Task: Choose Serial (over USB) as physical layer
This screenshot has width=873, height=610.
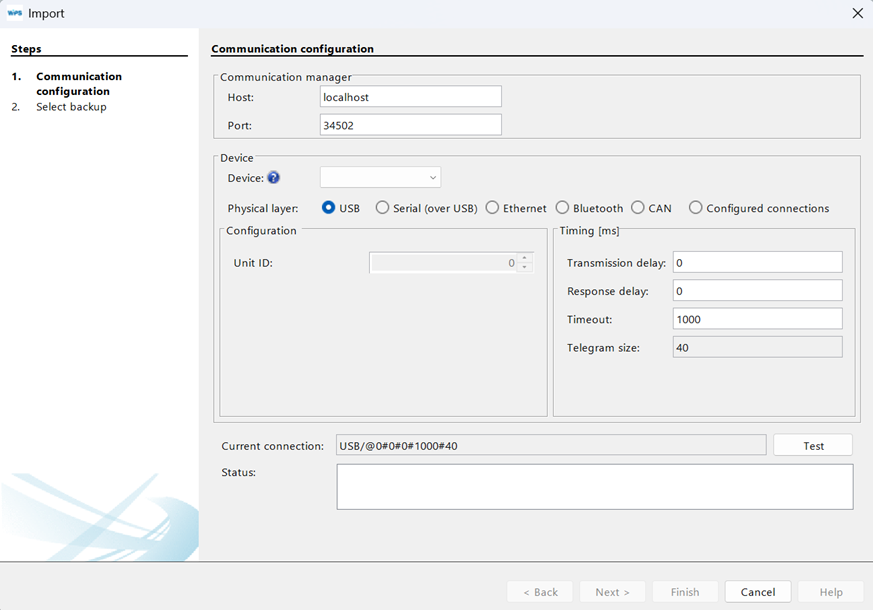Action: (x=382, y=207)
